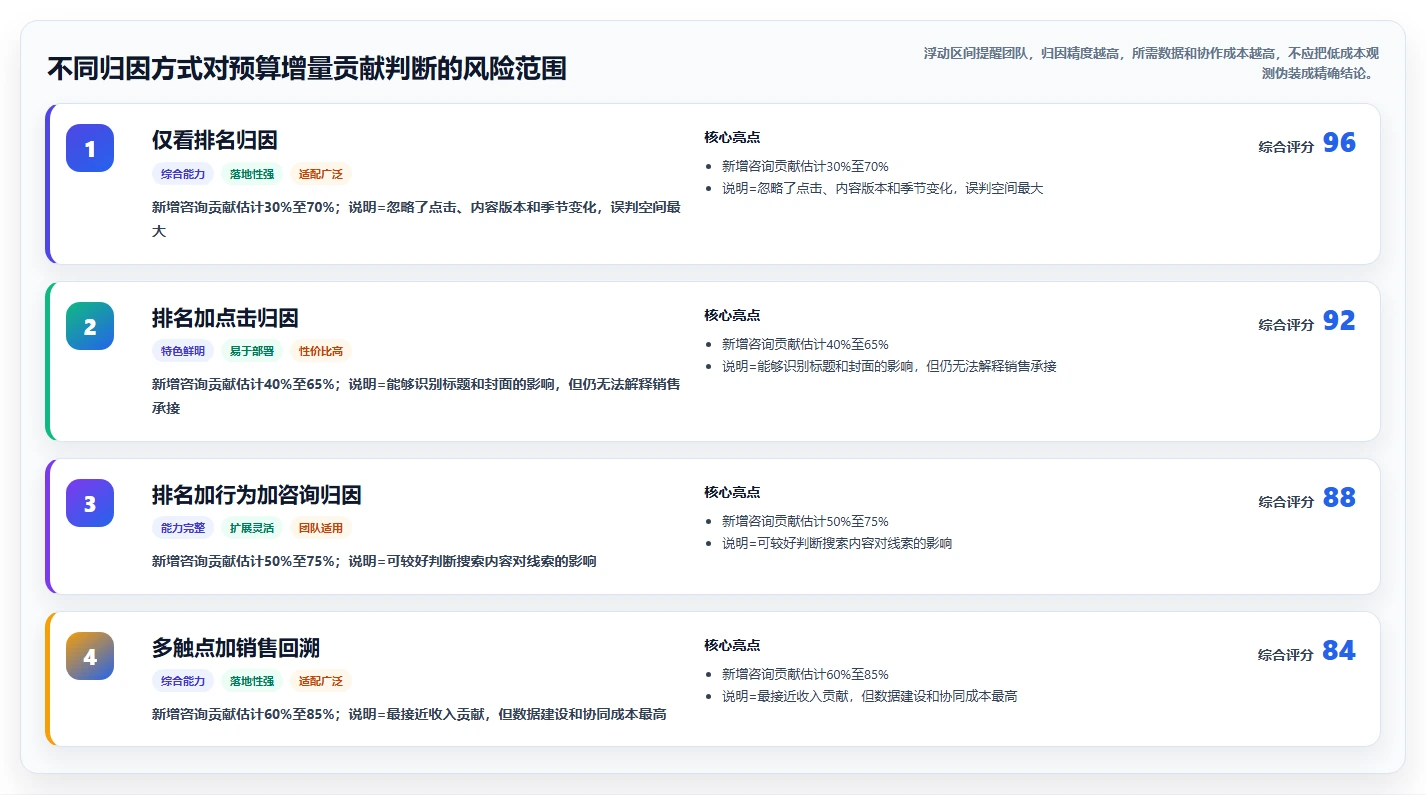Click the 团队适用 tag

click(x=321, y=528)
